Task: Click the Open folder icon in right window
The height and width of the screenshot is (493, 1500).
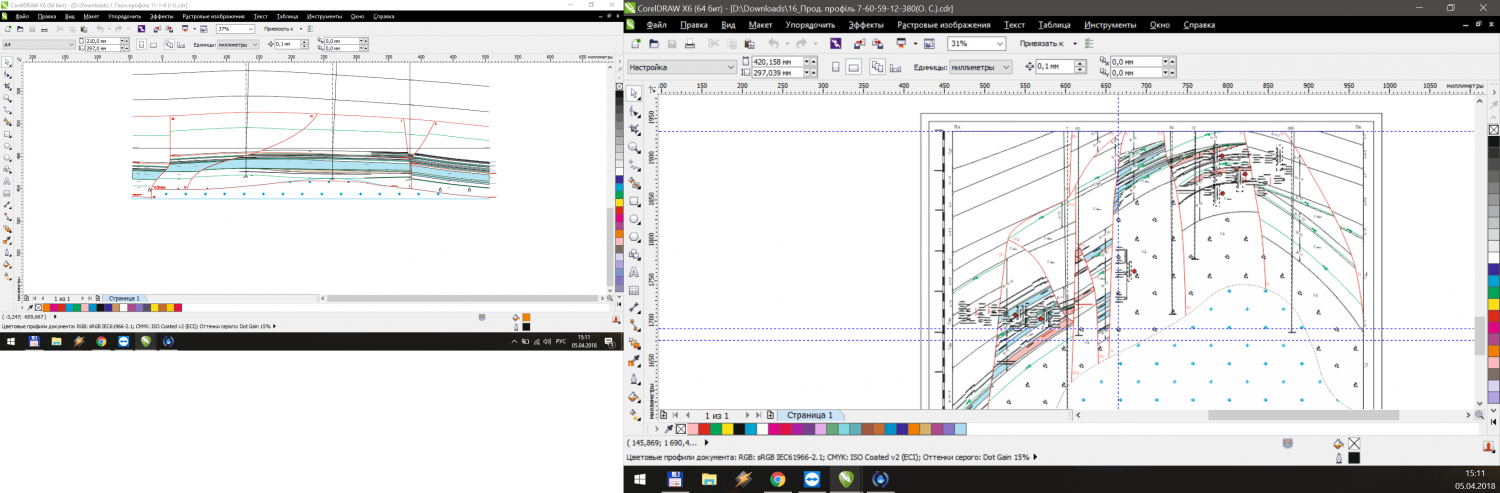Action: 653,44
